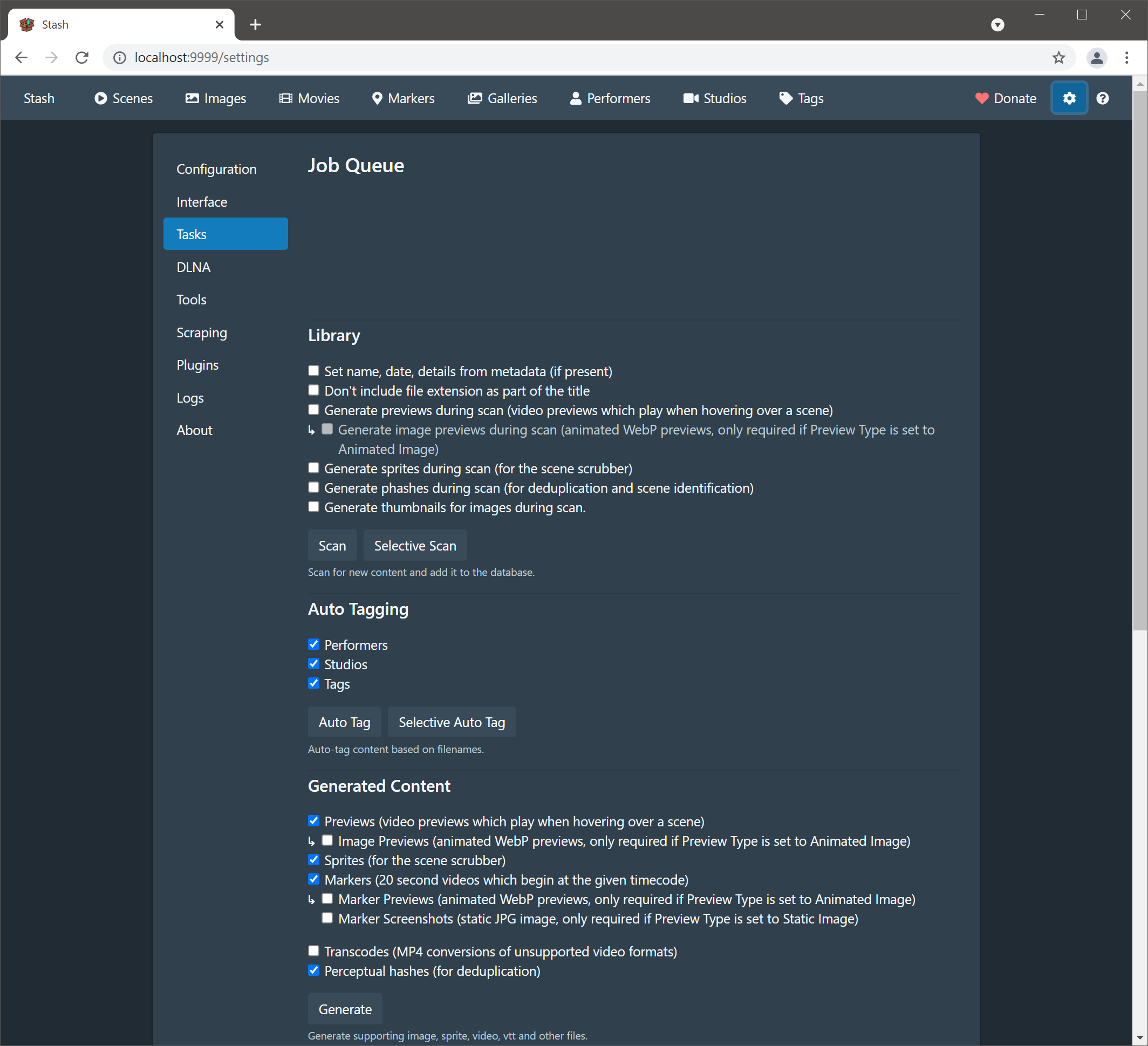Uncheck Previews under Generated Content
The image size is (1148, 1046).
point(314,821)
